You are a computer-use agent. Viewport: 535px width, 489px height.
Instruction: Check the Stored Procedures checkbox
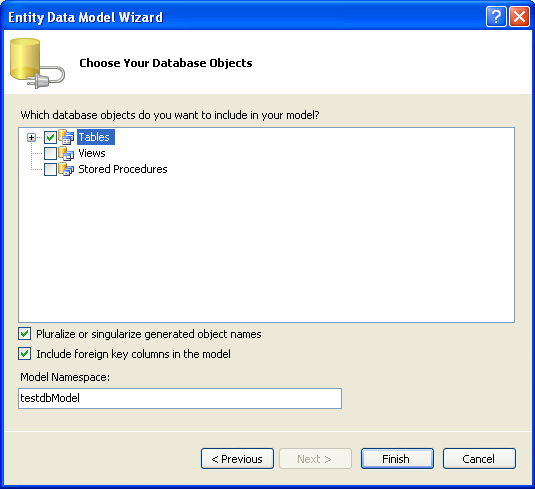click(x=50, y=170)
